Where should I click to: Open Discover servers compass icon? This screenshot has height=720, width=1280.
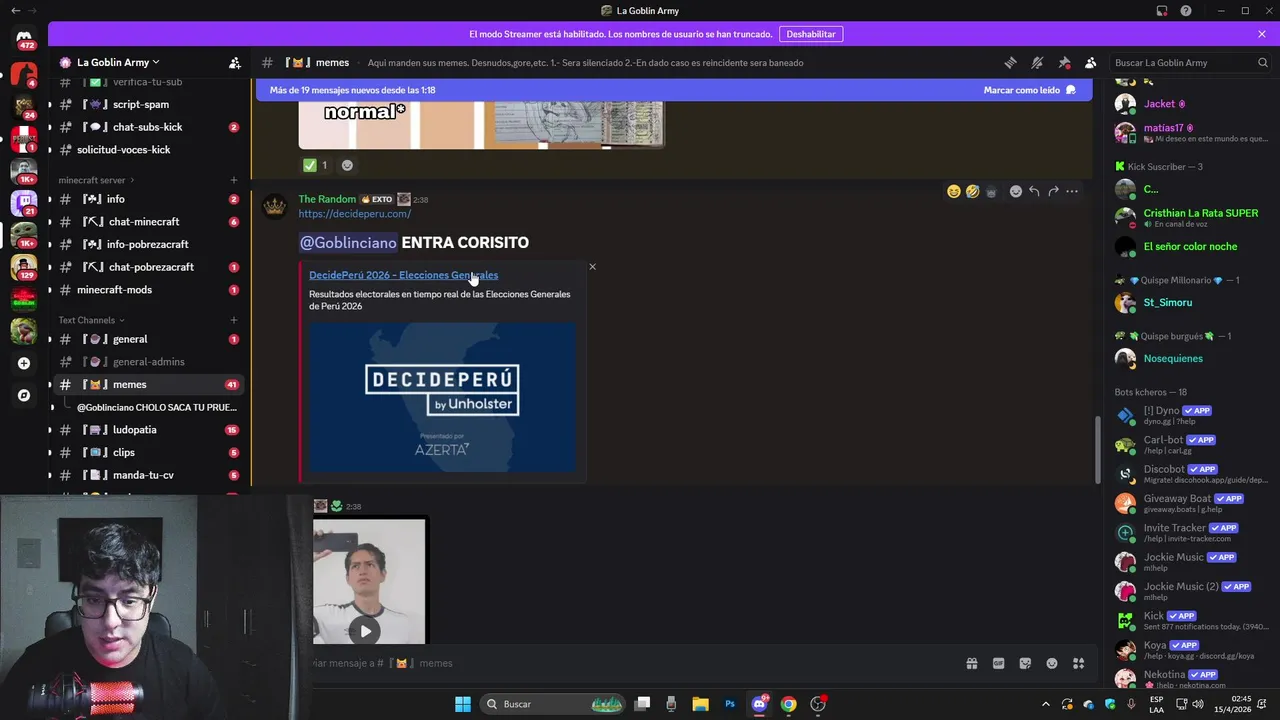[x=24, y=395]
